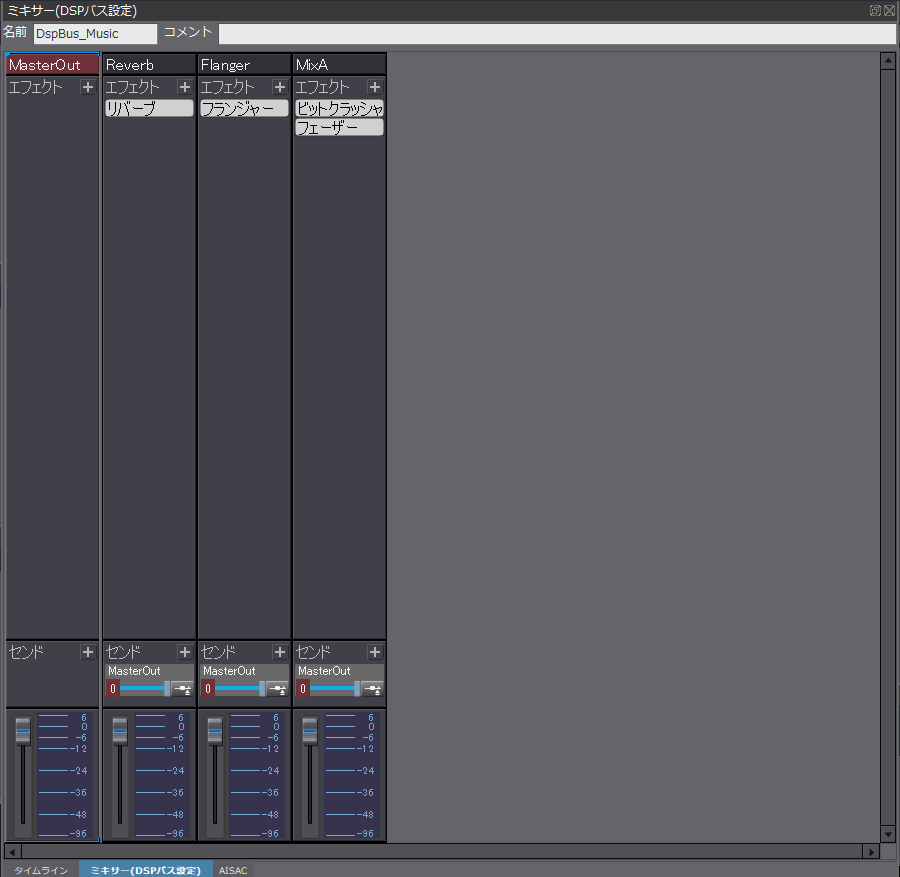Select the MasterOut bus header
Viewport: 900px width, 877px height.
point(52,65)
